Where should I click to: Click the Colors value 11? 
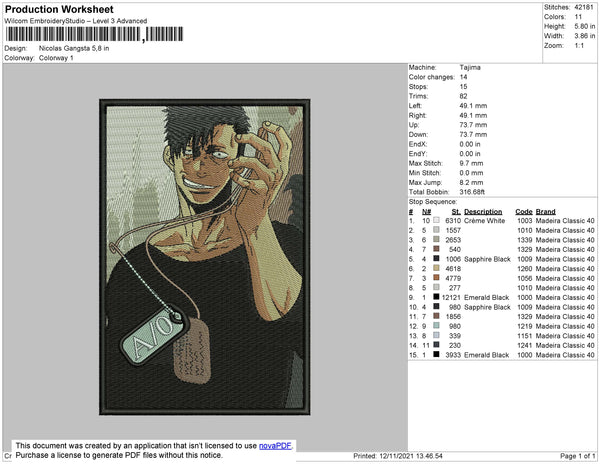point(578,17)
